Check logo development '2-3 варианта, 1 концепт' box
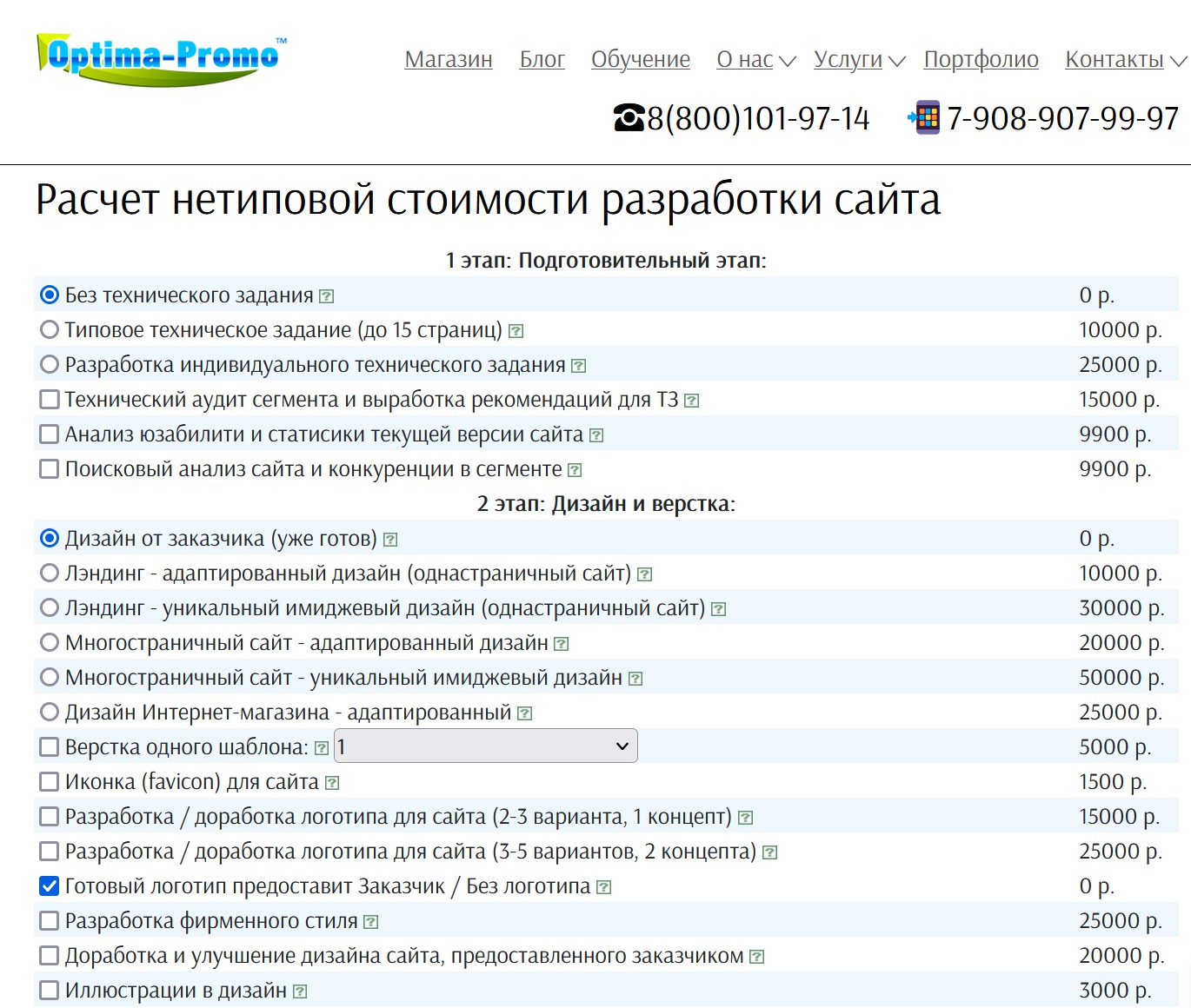The image size is (1191, 1008). (50, 816)
